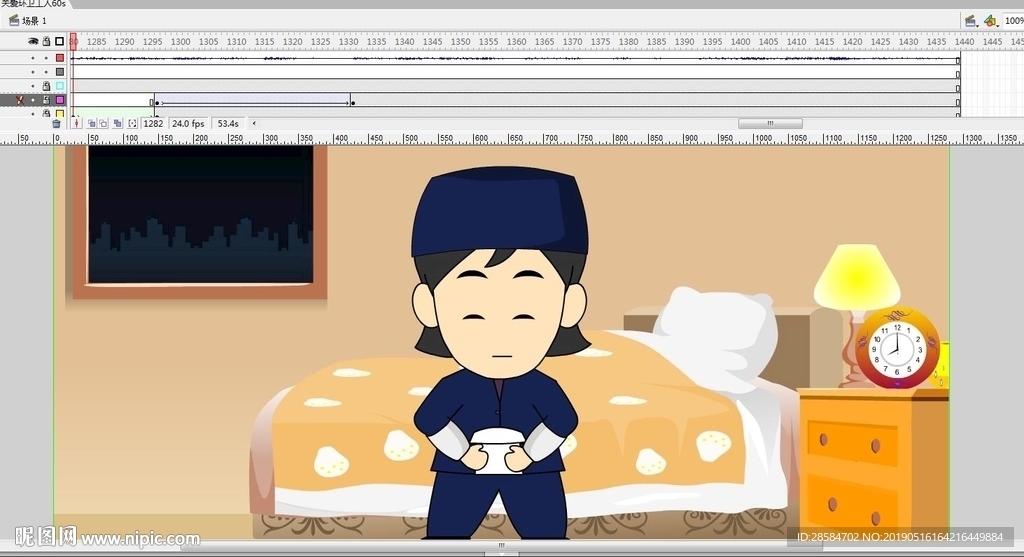Screen dimensions: 1024x557
Task: Toggle show or hide all layers eye icon
Action: click(x=33, y=41)
